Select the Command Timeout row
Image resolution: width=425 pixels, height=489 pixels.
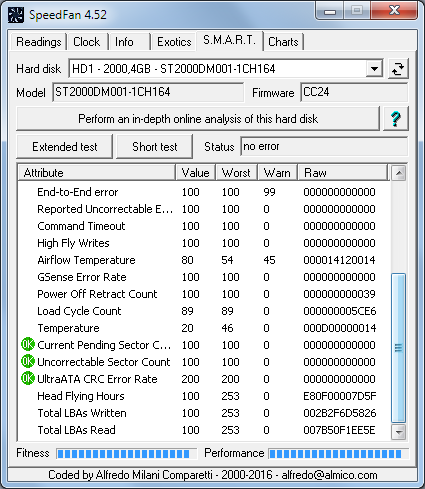[203, 226]
